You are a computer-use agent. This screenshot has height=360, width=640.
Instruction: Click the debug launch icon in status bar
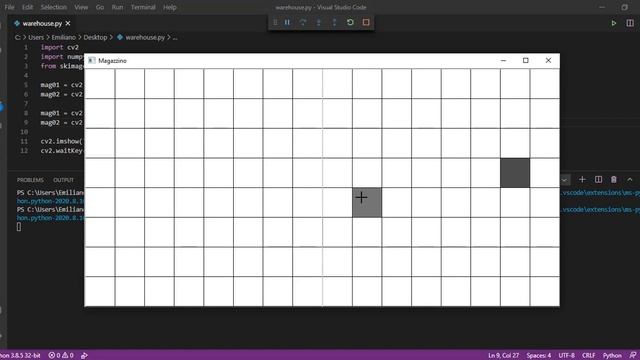pyautogui.click(x=84, y=356)
